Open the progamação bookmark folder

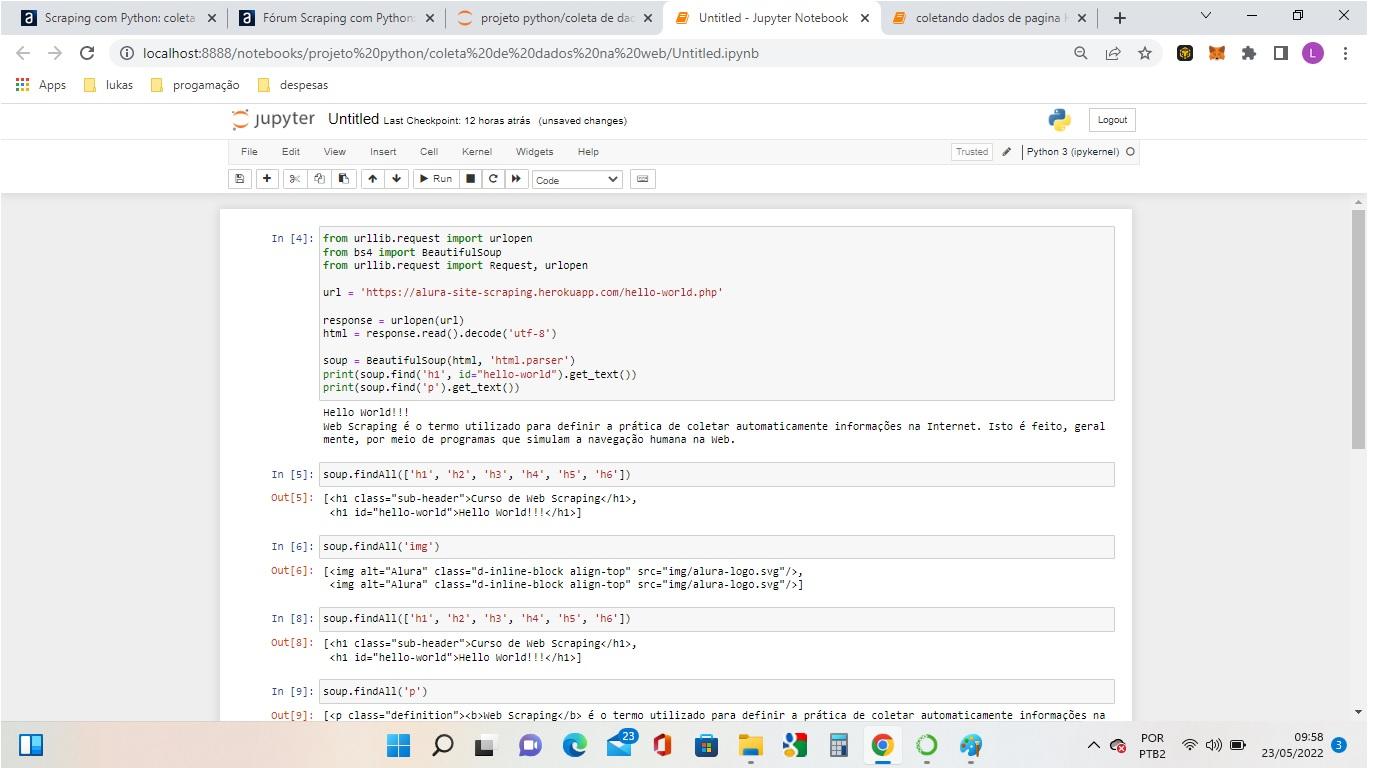pyautogui.click(x=195, y=85)
